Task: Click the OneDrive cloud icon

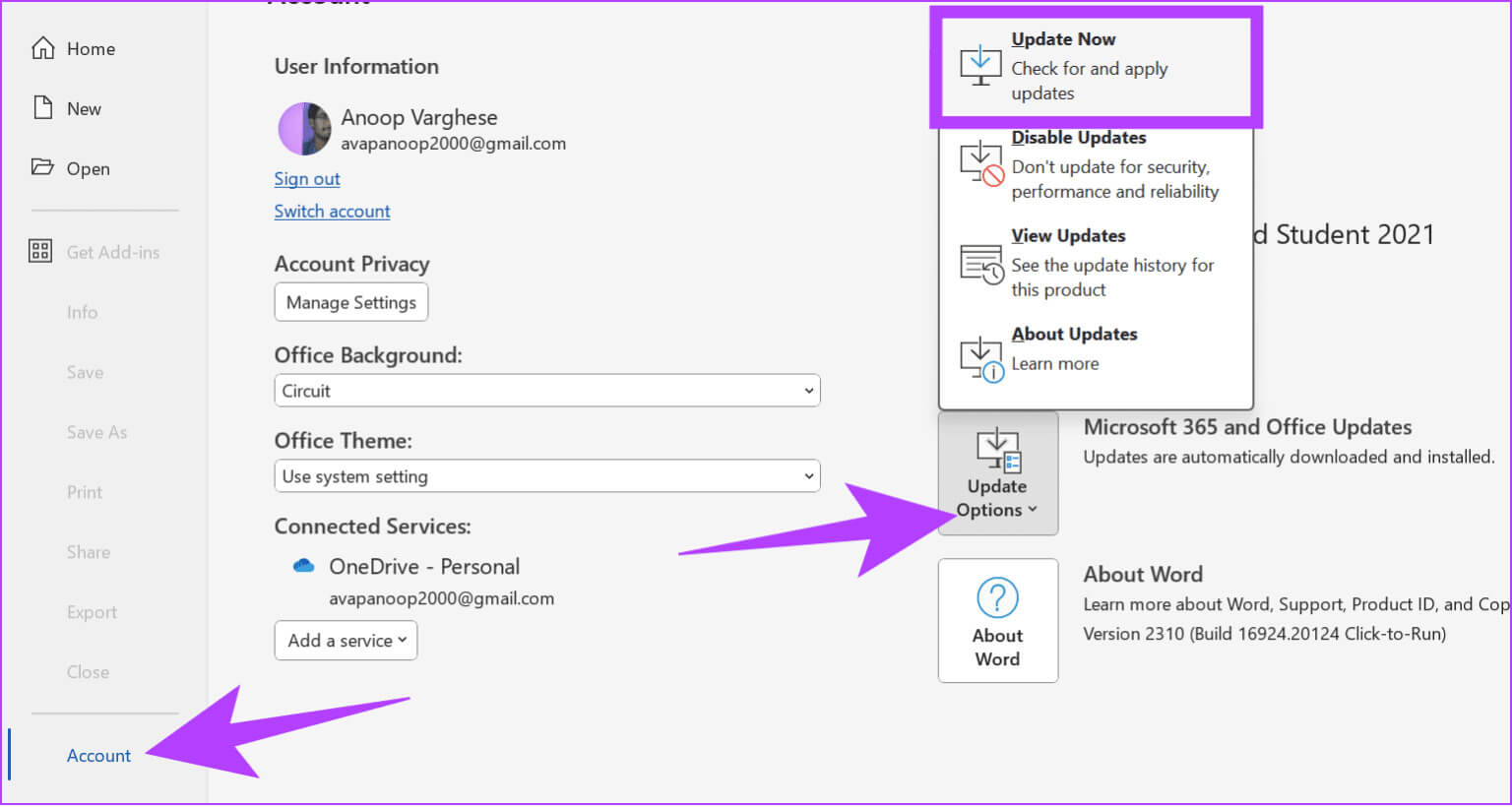Action: (303, 566)
